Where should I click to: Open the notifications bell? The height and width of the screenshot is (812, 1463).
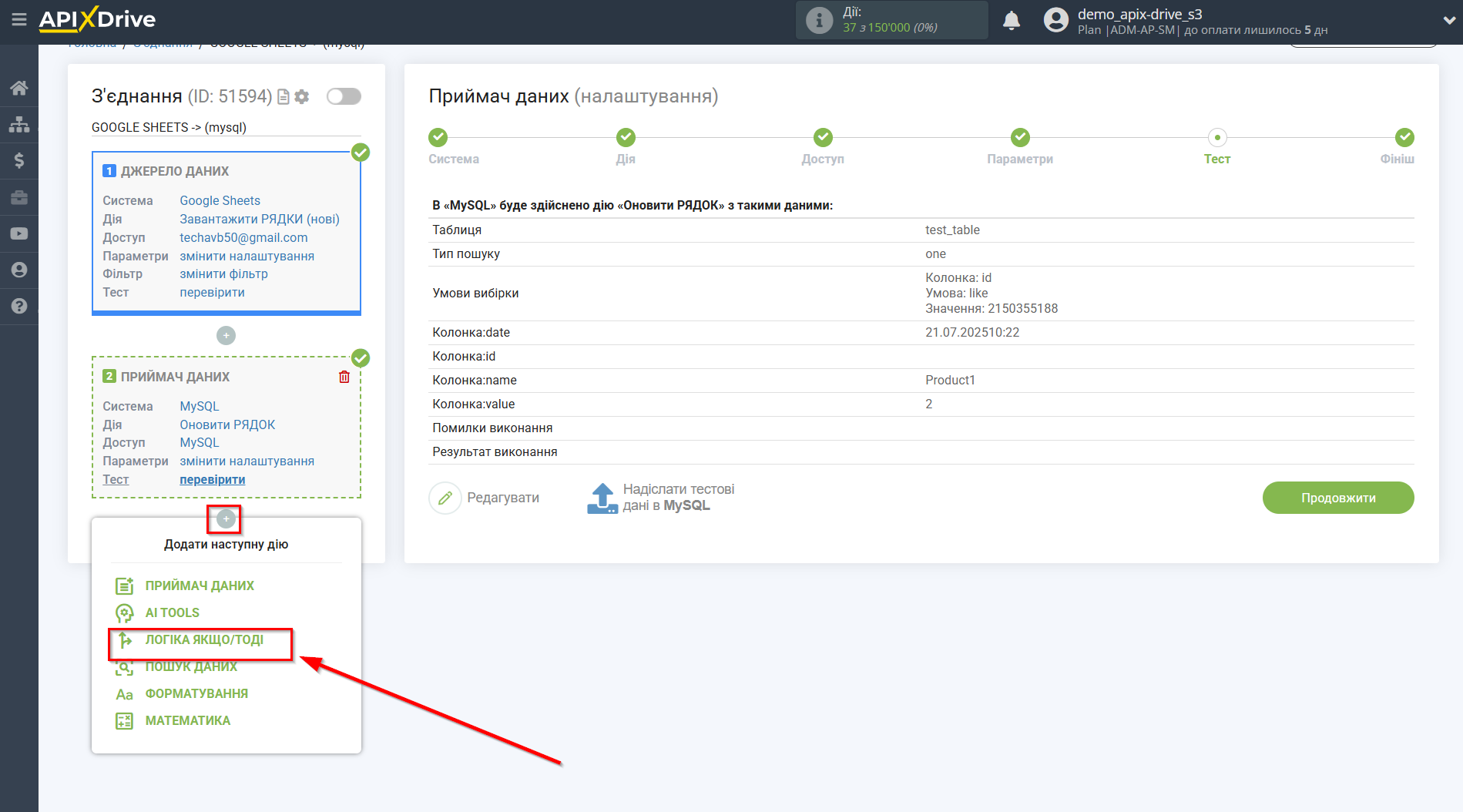[x=1012, y=20]
